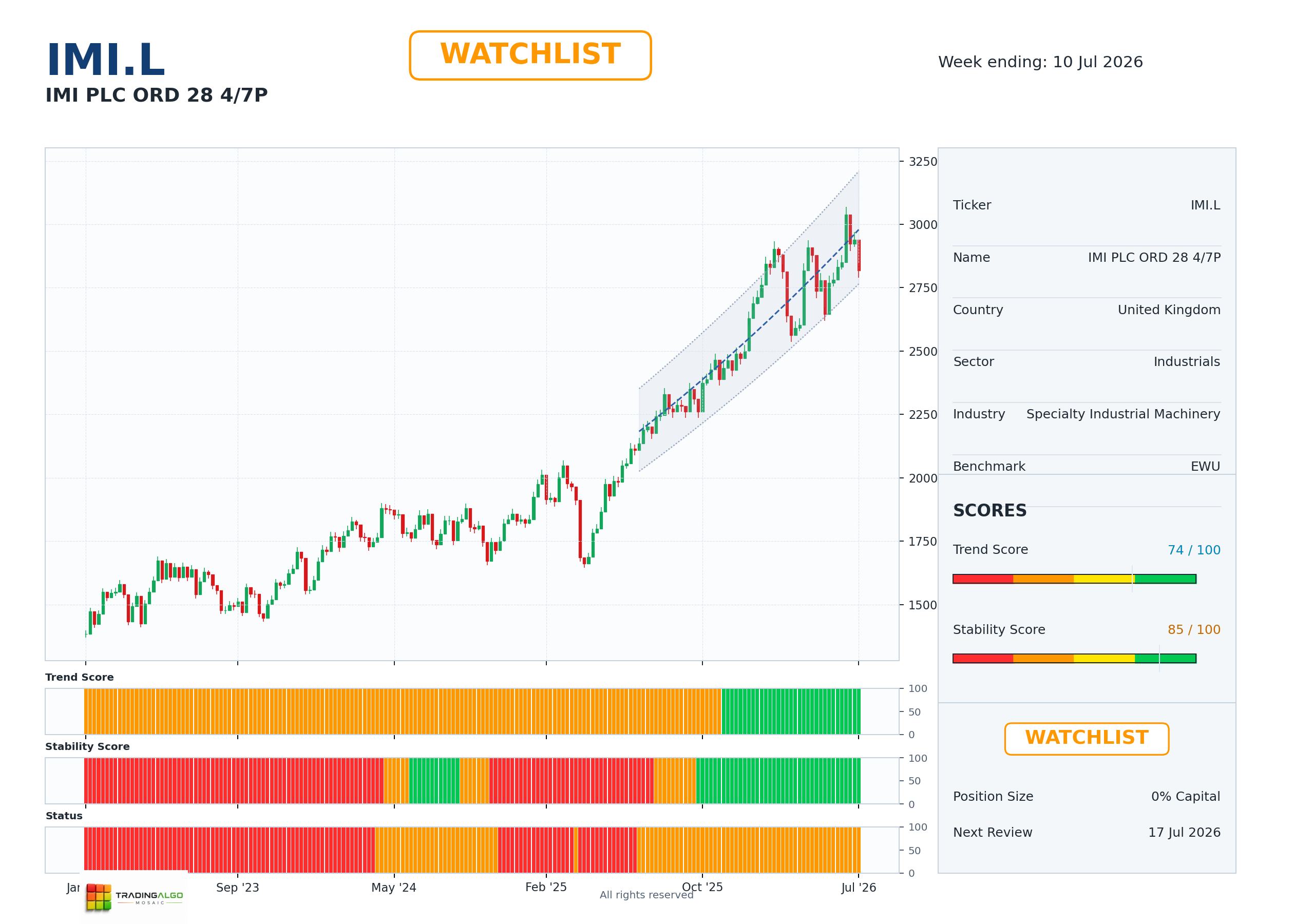Click the Trend Score gauge bar
Screen dimensions: 1294x924
[1074, 579]
